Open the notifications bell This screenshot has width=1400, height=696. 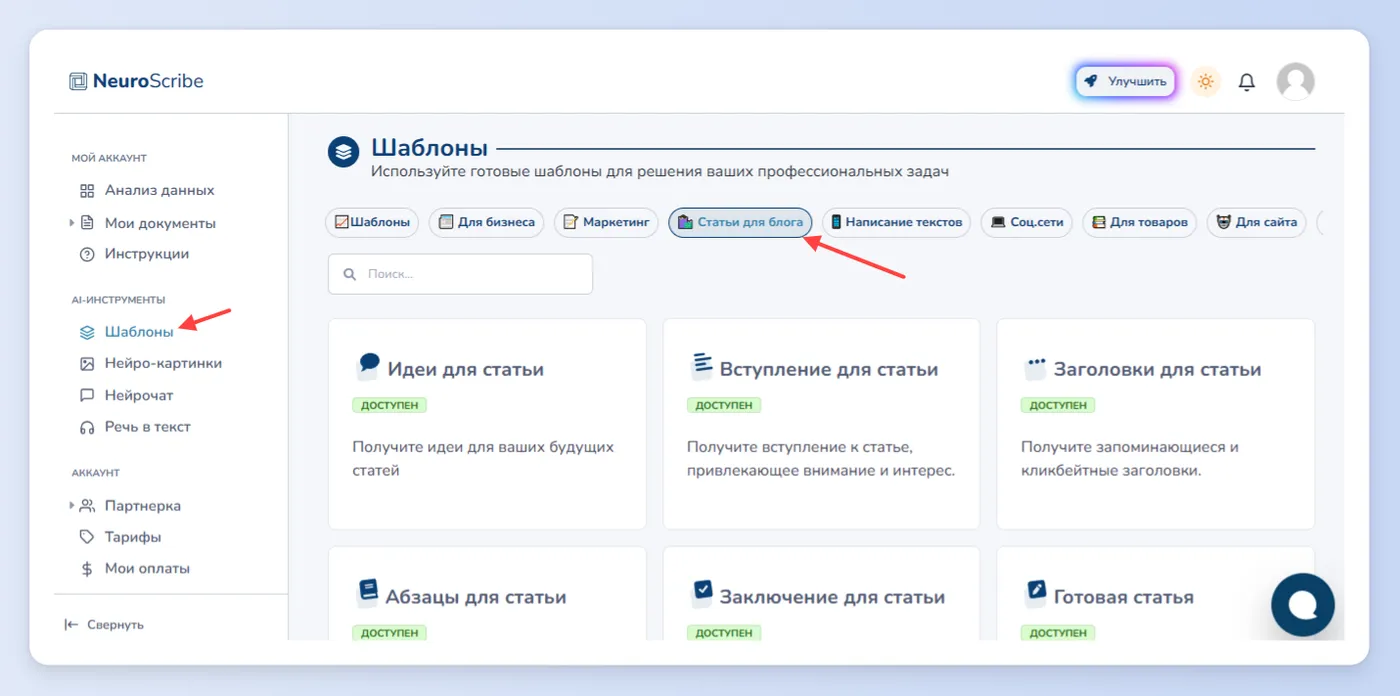tap(1246, 82)
